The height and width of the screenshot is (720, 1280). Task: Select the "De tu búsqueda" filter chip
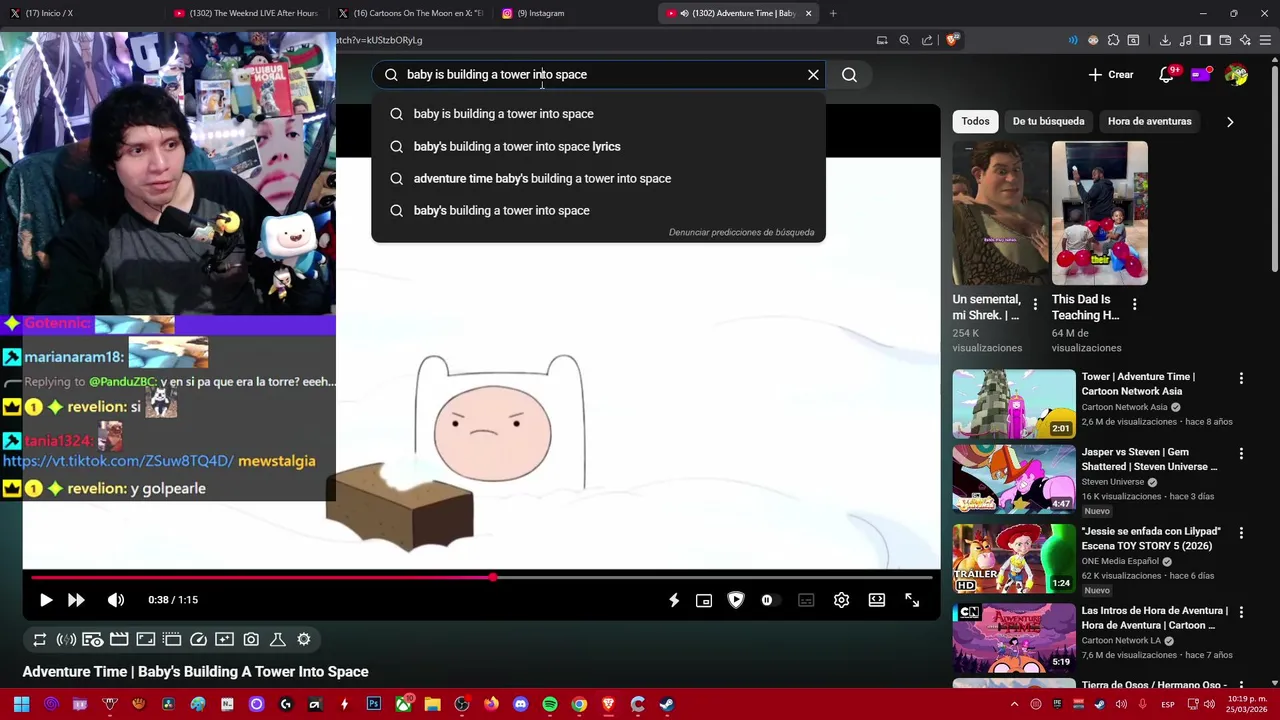[x=1048, y=121]
